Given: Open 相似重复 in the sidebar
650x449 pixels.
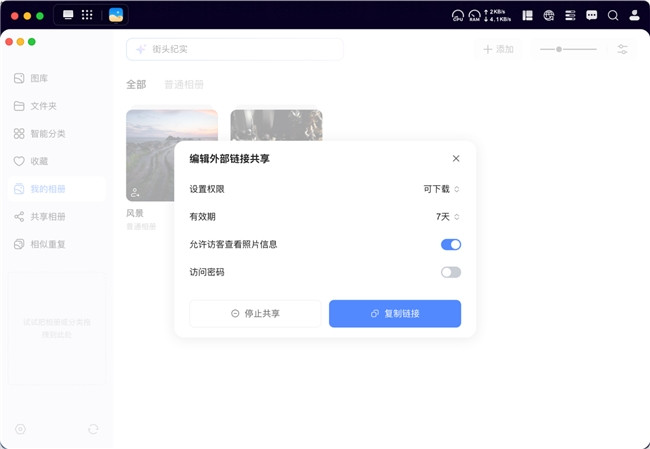Looking at the screenshot, I should [57, 244].
